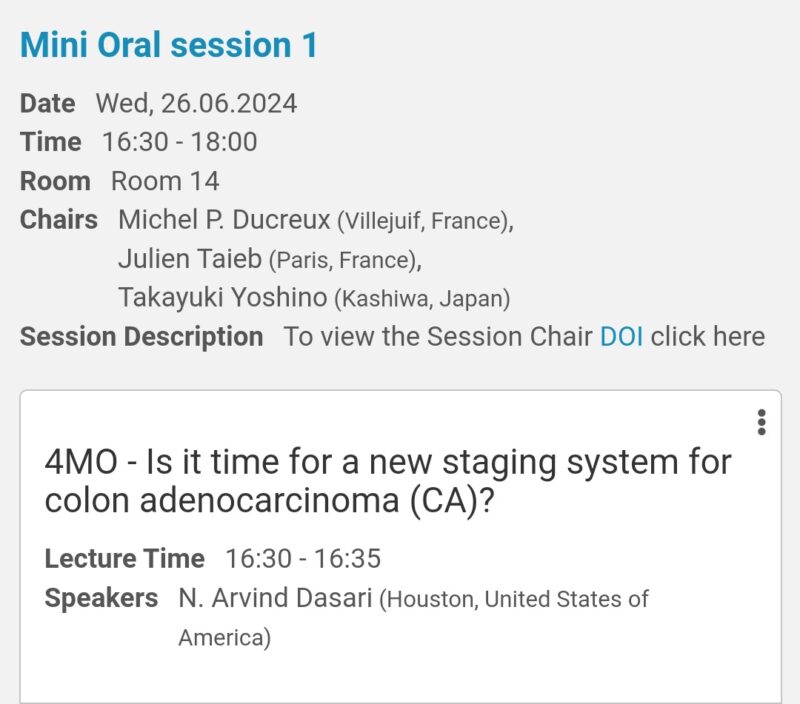Select speaker N. Arvind Dasari

click(275, 598)
